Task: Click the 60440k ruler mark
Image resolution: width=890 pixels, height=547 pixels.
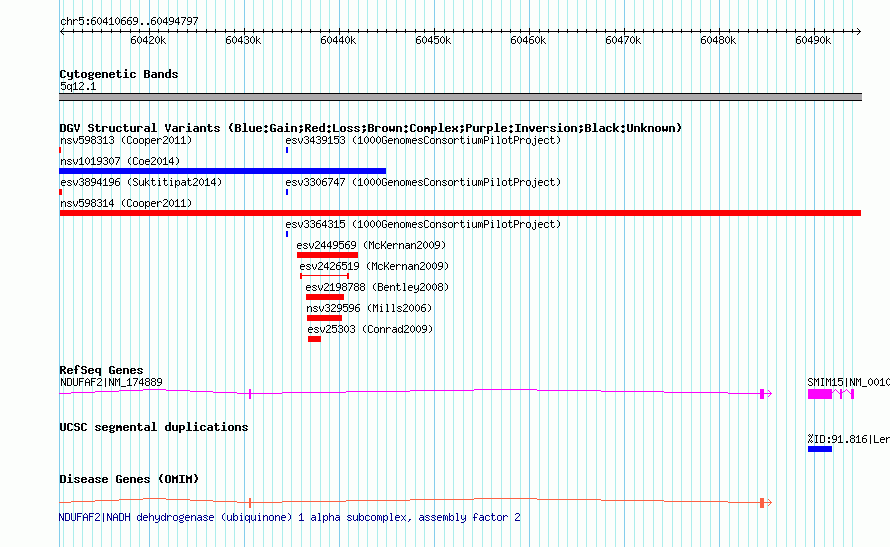Action: pyautogui.click(x=338, y=40)
